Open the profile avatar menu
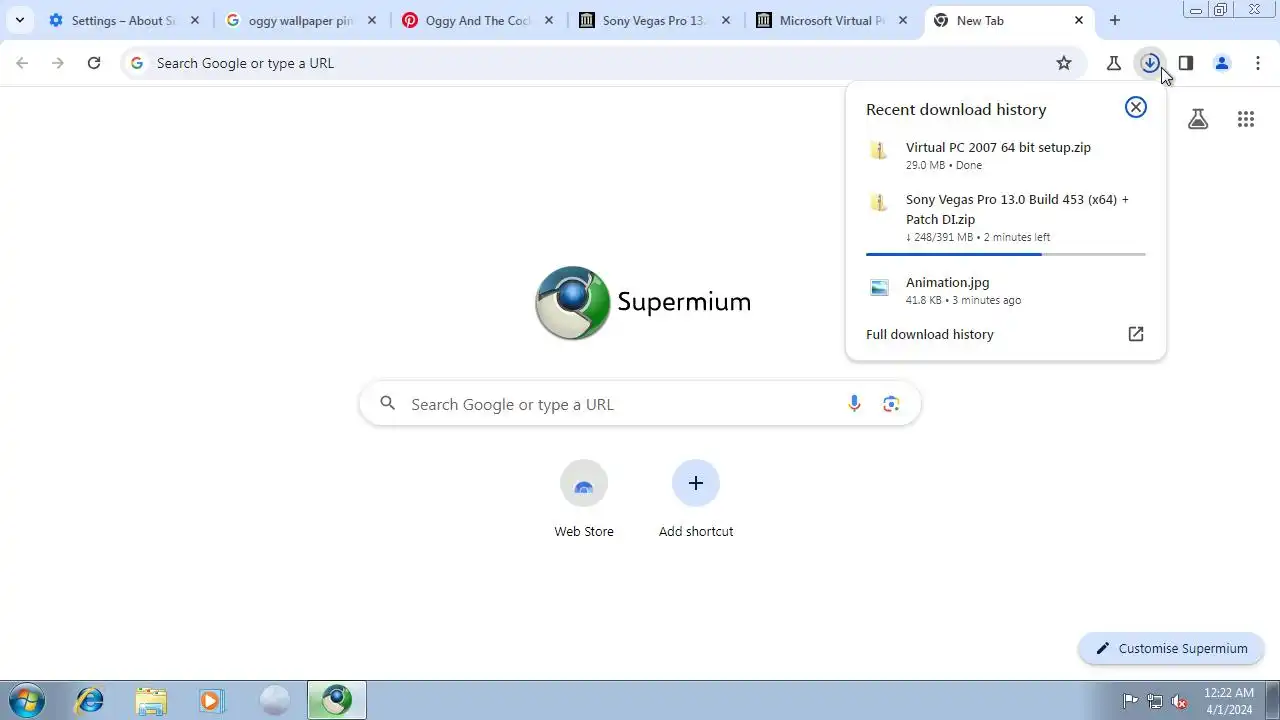 pyautogui.click(x=1222, y=63)
